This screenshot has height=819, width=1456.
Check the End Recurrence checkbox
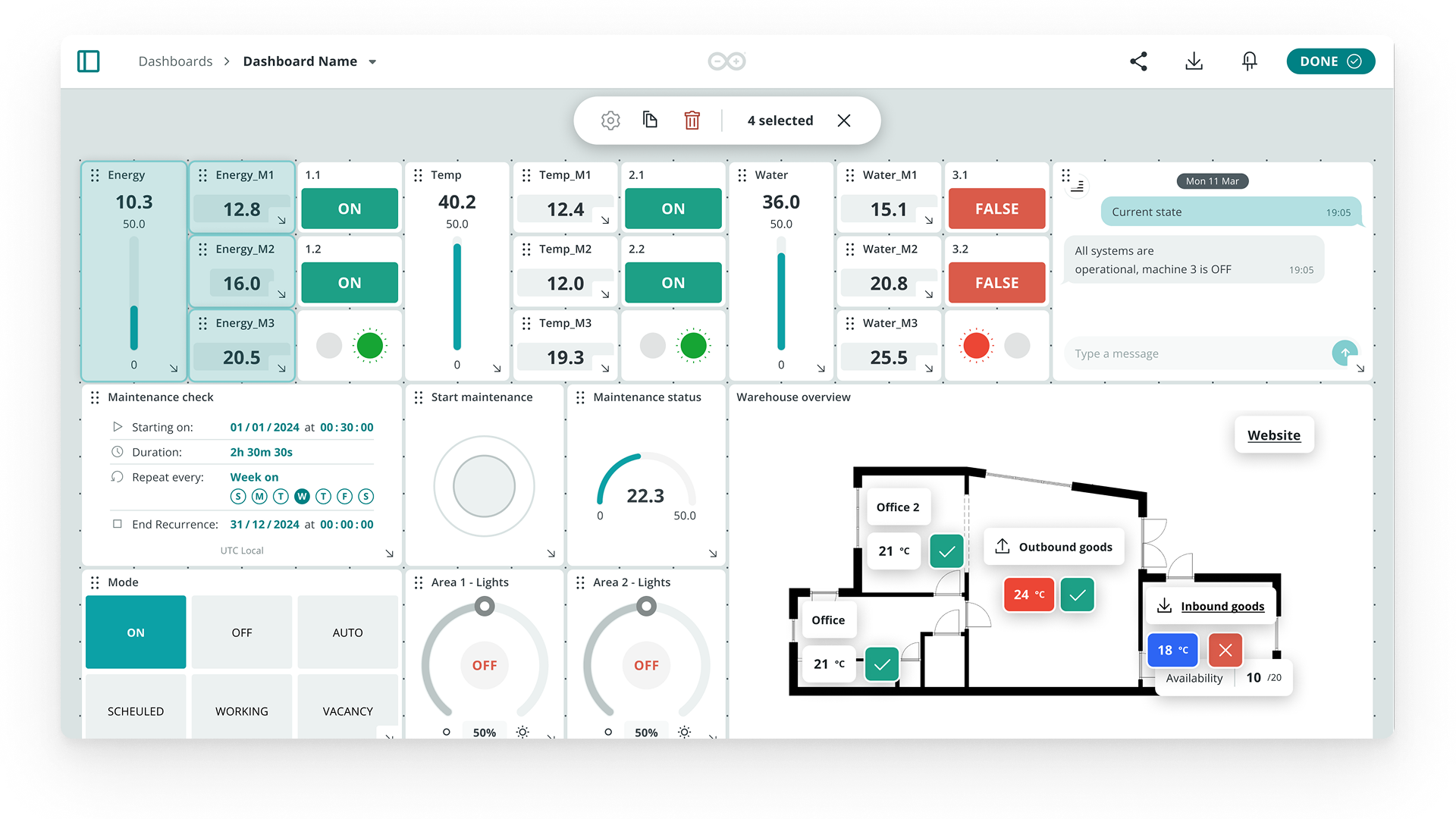coord(118,524)
